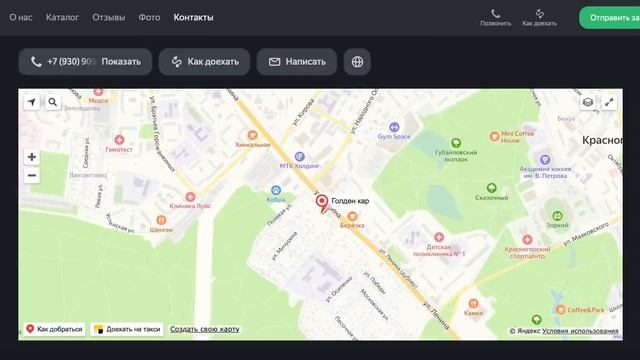Image resolution: width=640 pixels, height=360 pixels.
Task: Click the Сказочный park marker
Action: coord(491,188)
